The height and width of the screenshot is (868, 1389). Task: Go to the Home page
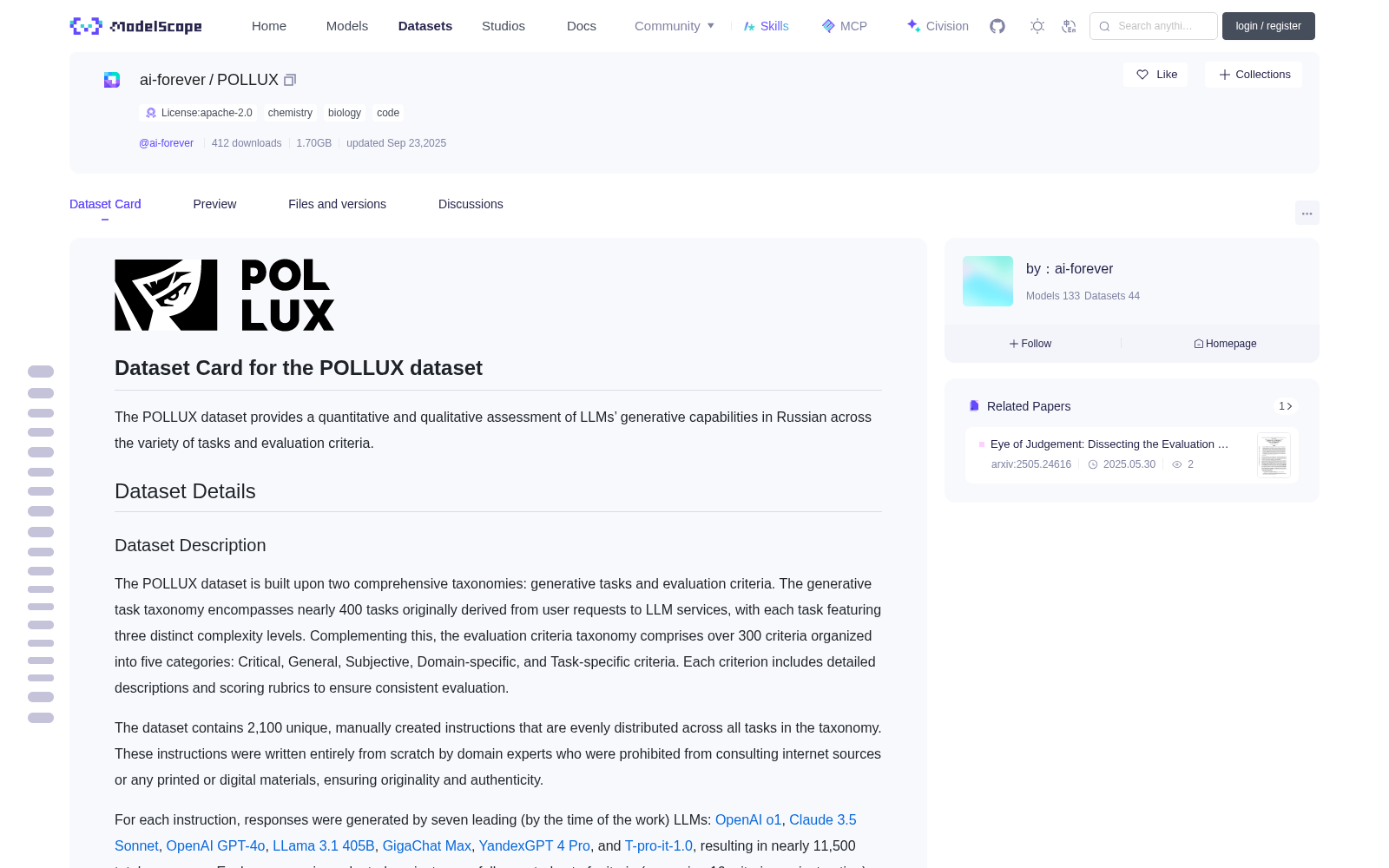click(x=269, y=26)
